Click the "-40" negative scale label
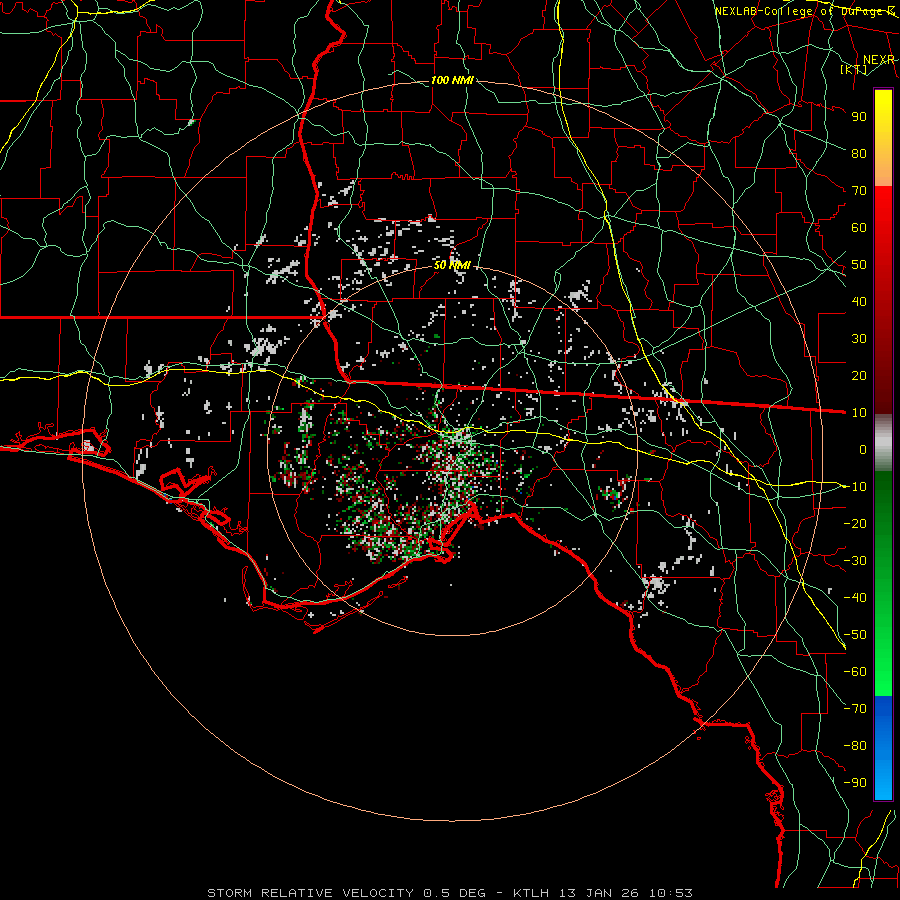This screenshot has height=900, width=900. point(855,598)
